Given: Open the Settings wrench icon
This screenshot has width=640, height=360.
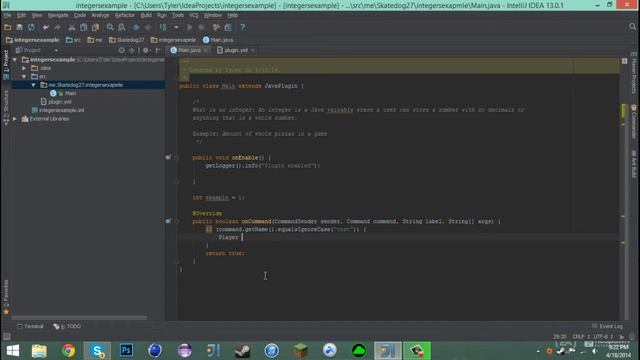Looking at the screenshot, I should pos(216,27).
